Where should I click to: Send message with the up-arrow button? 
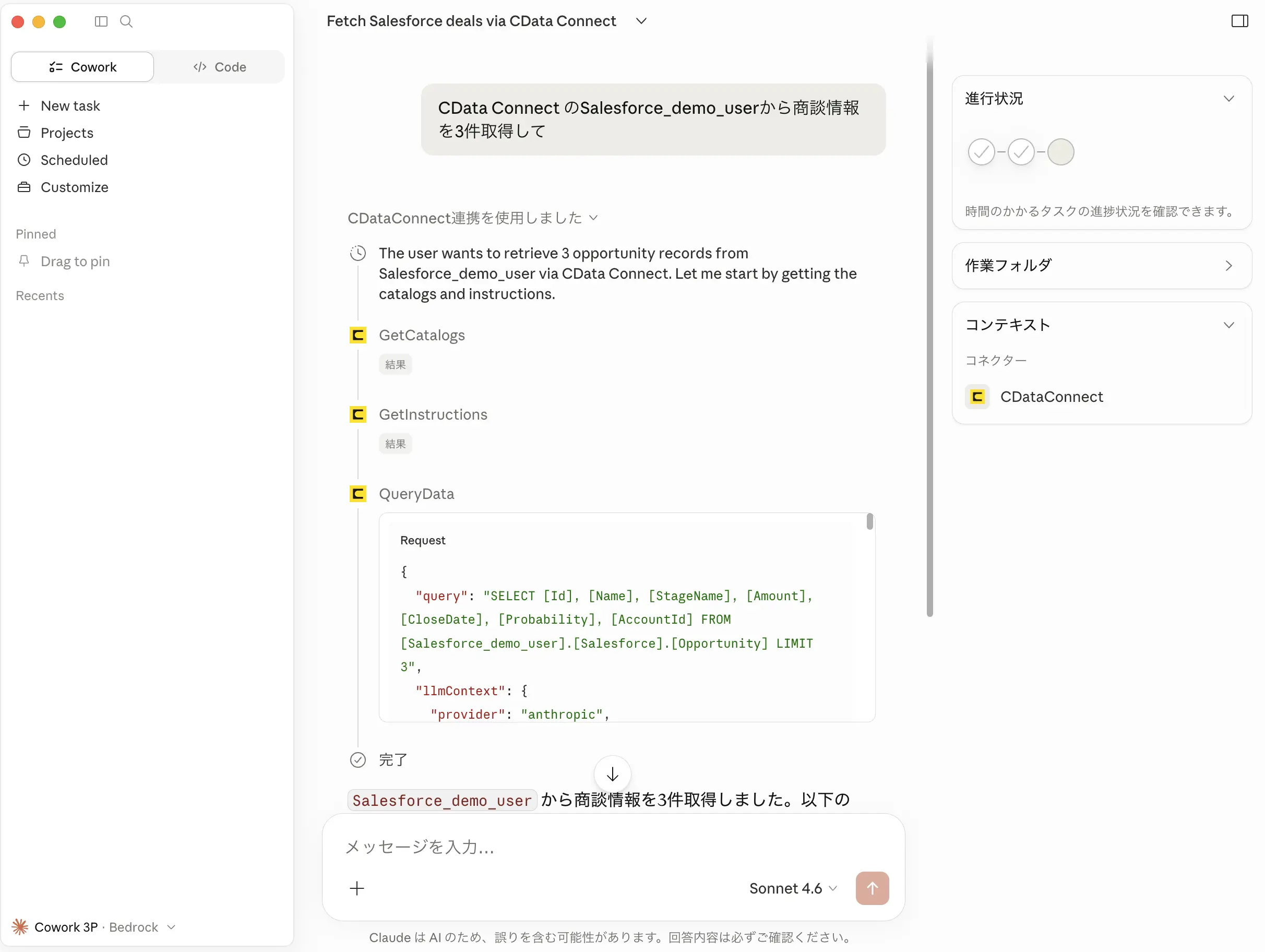coord(872,888)
